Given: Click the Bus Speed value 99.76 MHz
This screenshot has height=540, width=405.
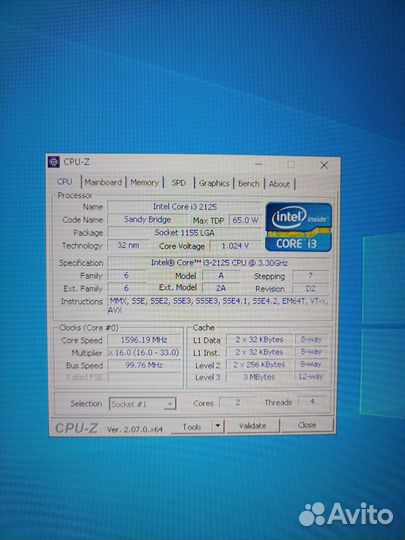Looking at the screenshot, I should (x=144, y=365).
